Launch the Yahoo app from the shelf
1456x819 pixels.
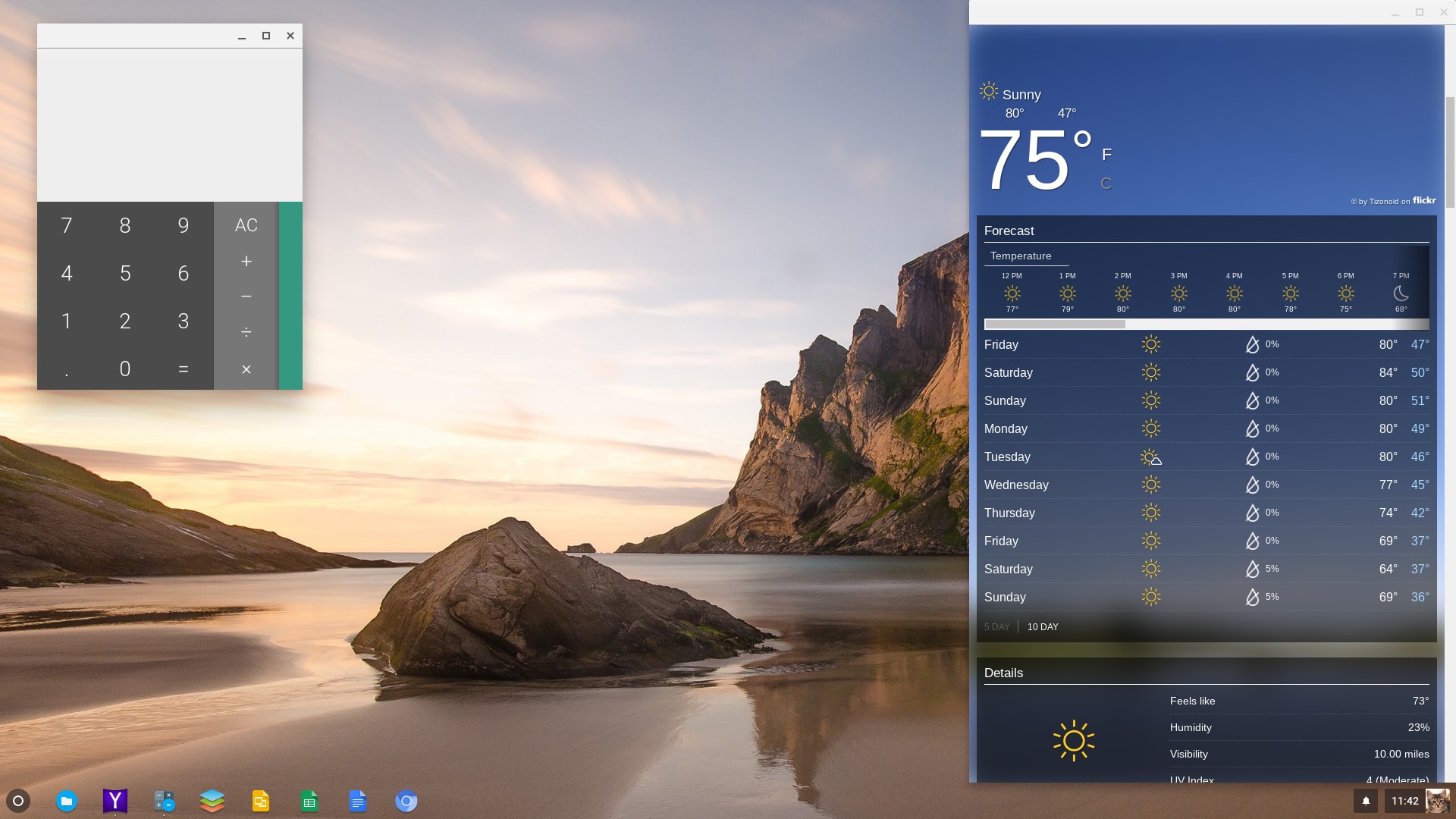pyautogui.click(x=115, y=801)
